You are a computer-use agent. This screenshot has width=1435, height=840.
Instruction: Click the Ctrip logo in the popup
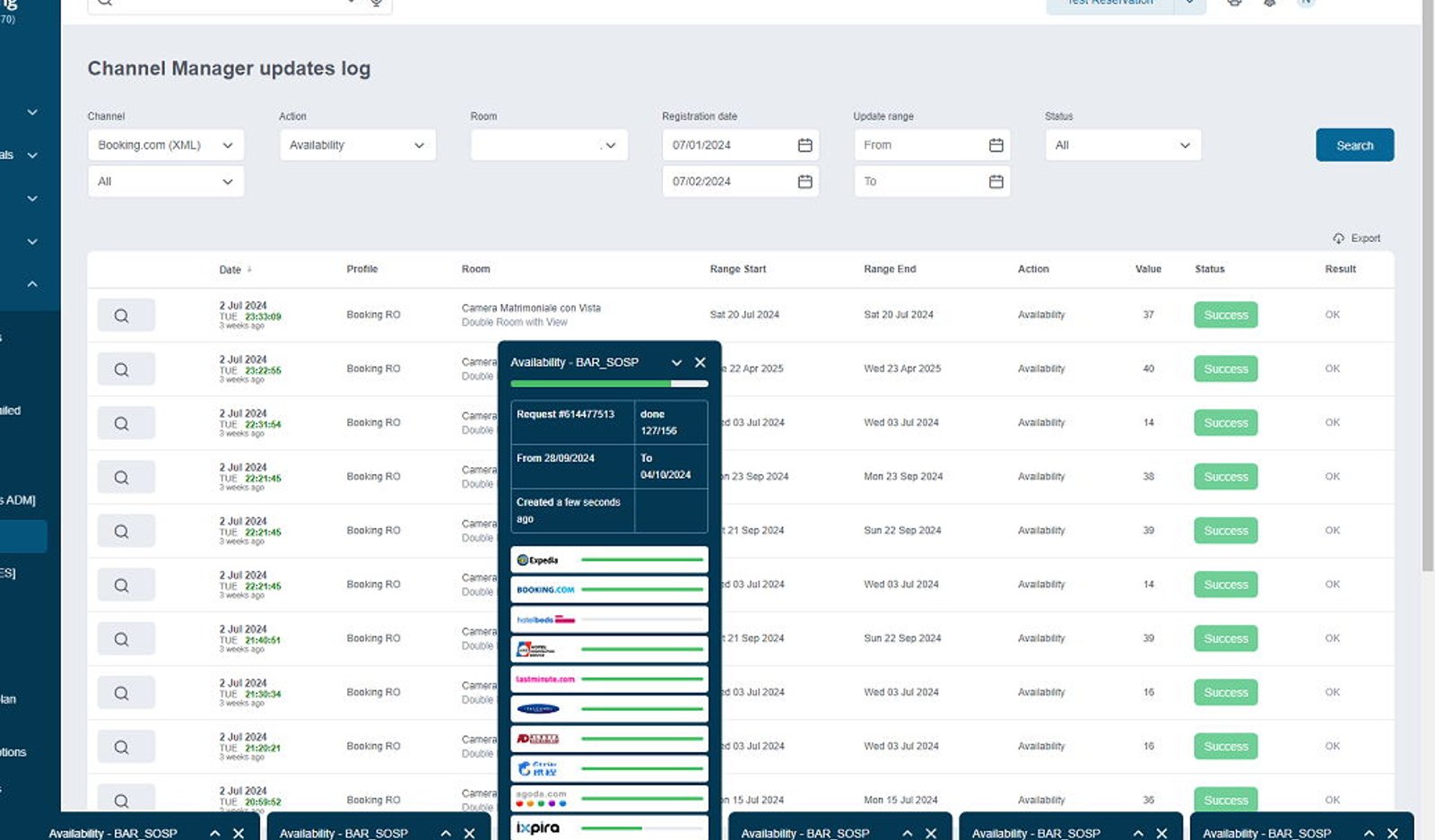coord(538,769)
